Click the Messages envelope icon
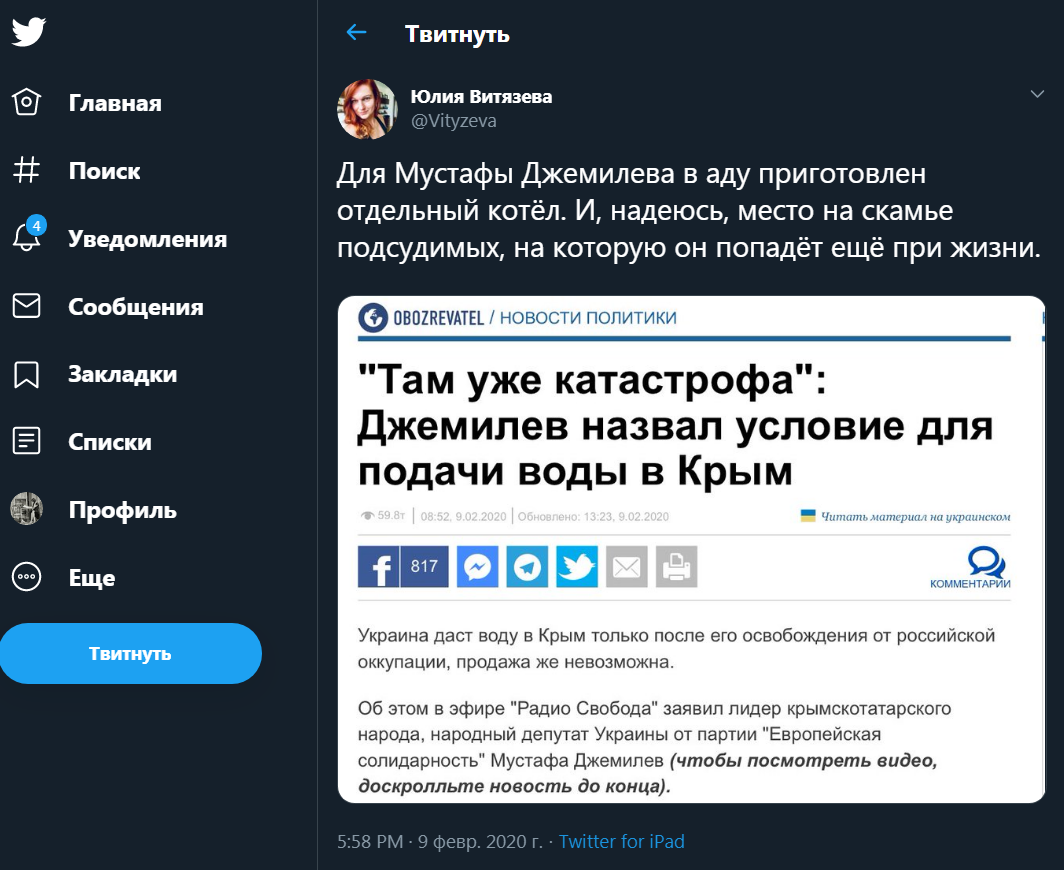 coord(26,306)
